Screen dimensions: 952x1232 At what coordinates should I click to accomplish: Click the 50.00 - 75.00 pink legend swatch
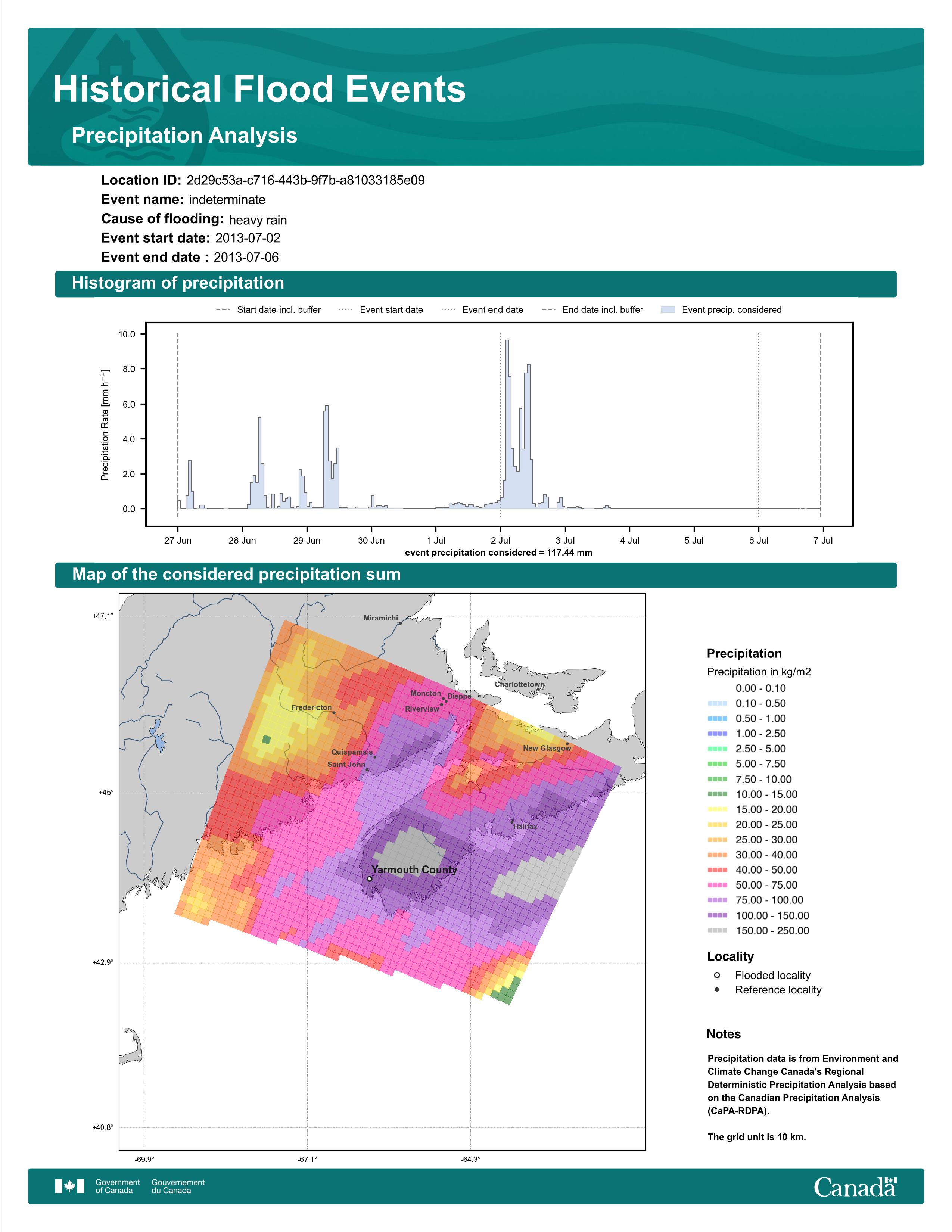pos(717,885)
